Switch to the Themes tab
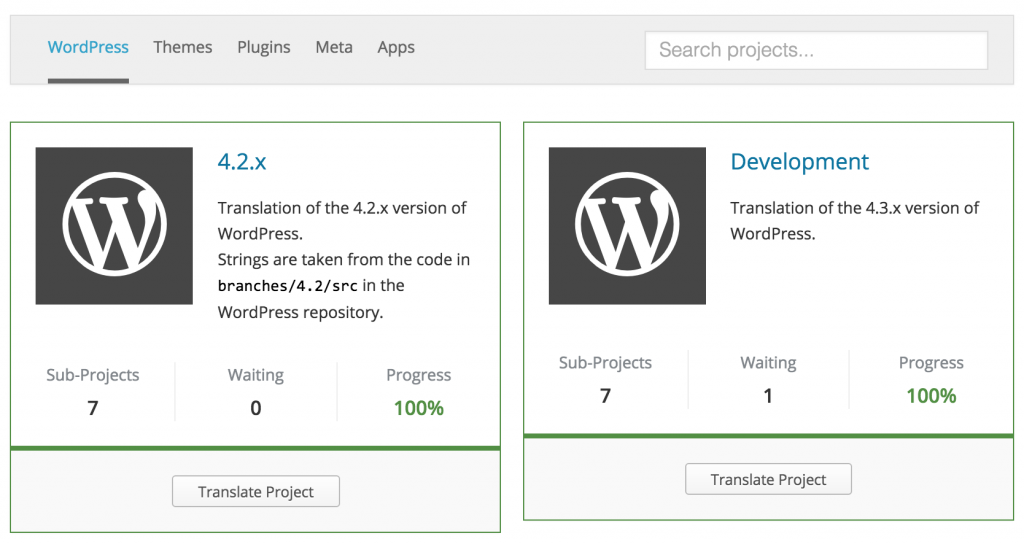 (183, 47)
